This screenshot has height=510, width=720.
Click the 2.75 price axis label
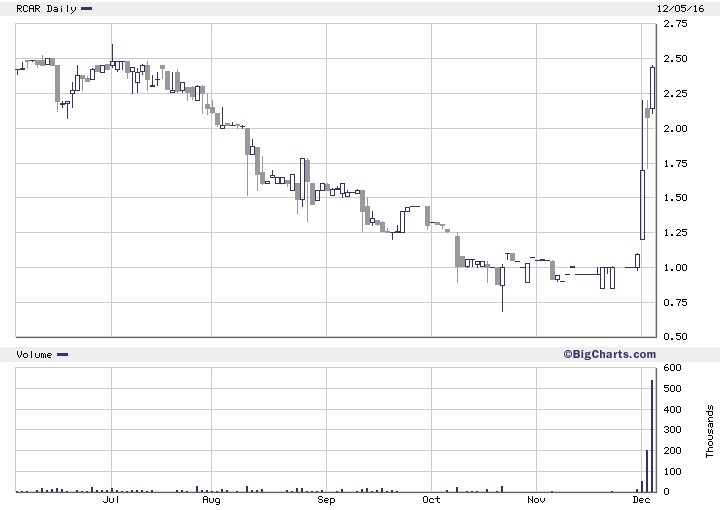click(x=675, y=23)
